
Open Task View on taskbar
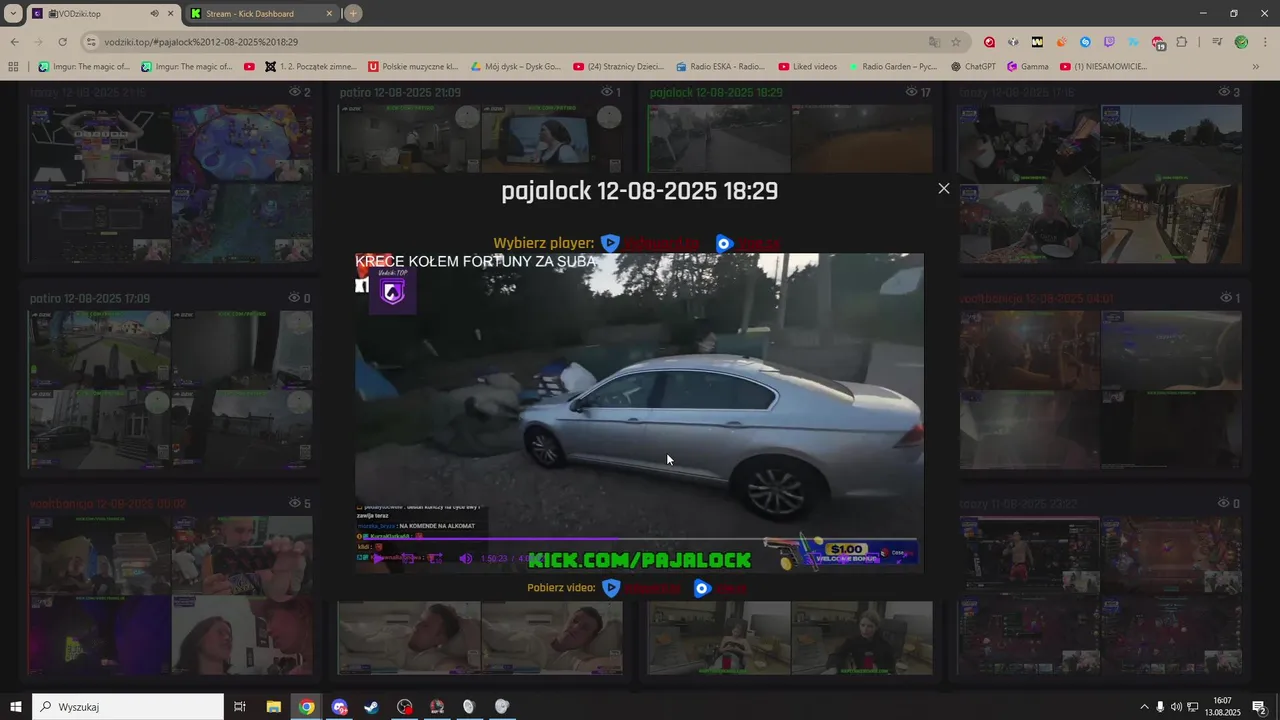240,706
